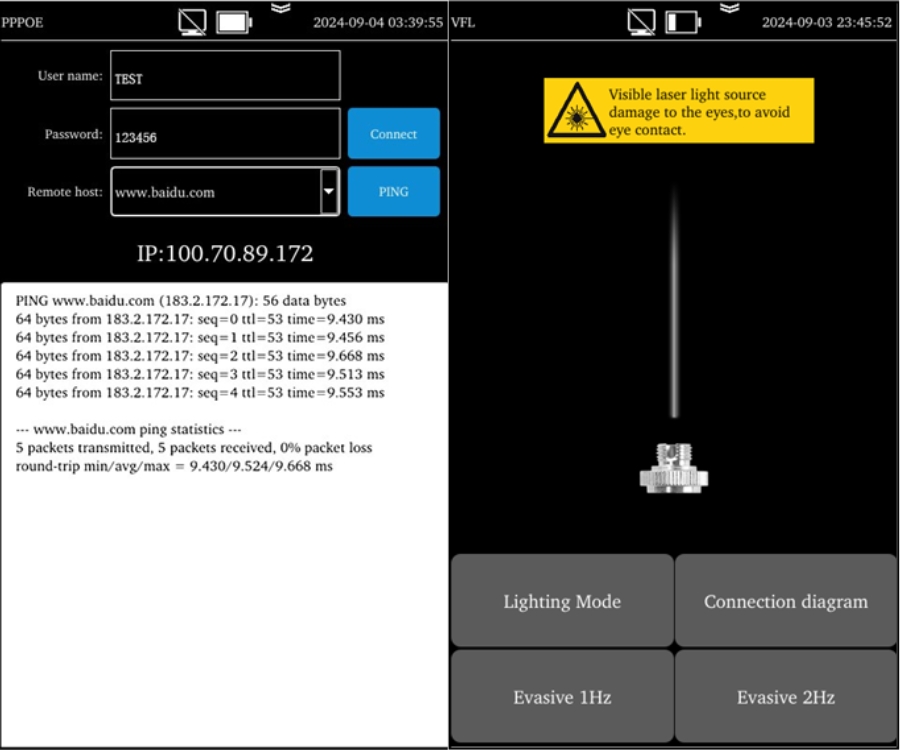Toggle Evasive 1Hz blinking mode
This screenshot has height=750, width=900.
click(x=562, y=697)
